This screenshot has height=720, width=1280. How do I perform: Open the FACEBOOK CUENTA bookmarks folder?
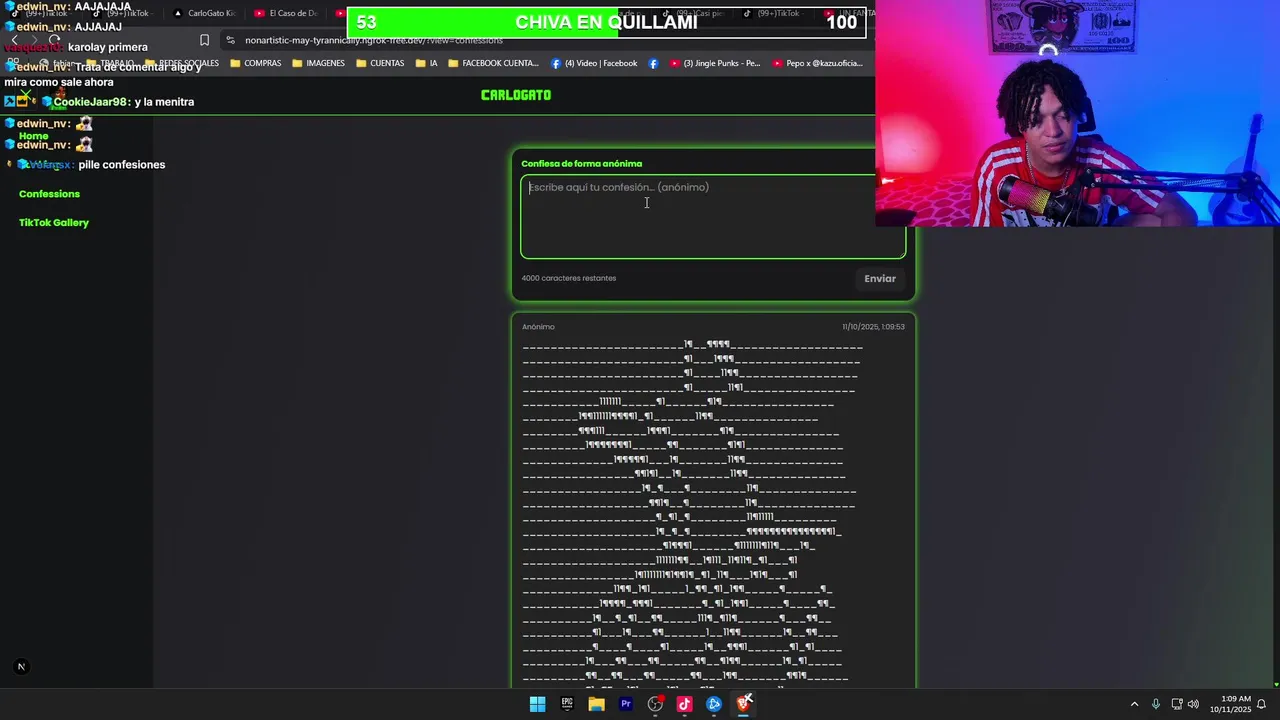[494, 63]
